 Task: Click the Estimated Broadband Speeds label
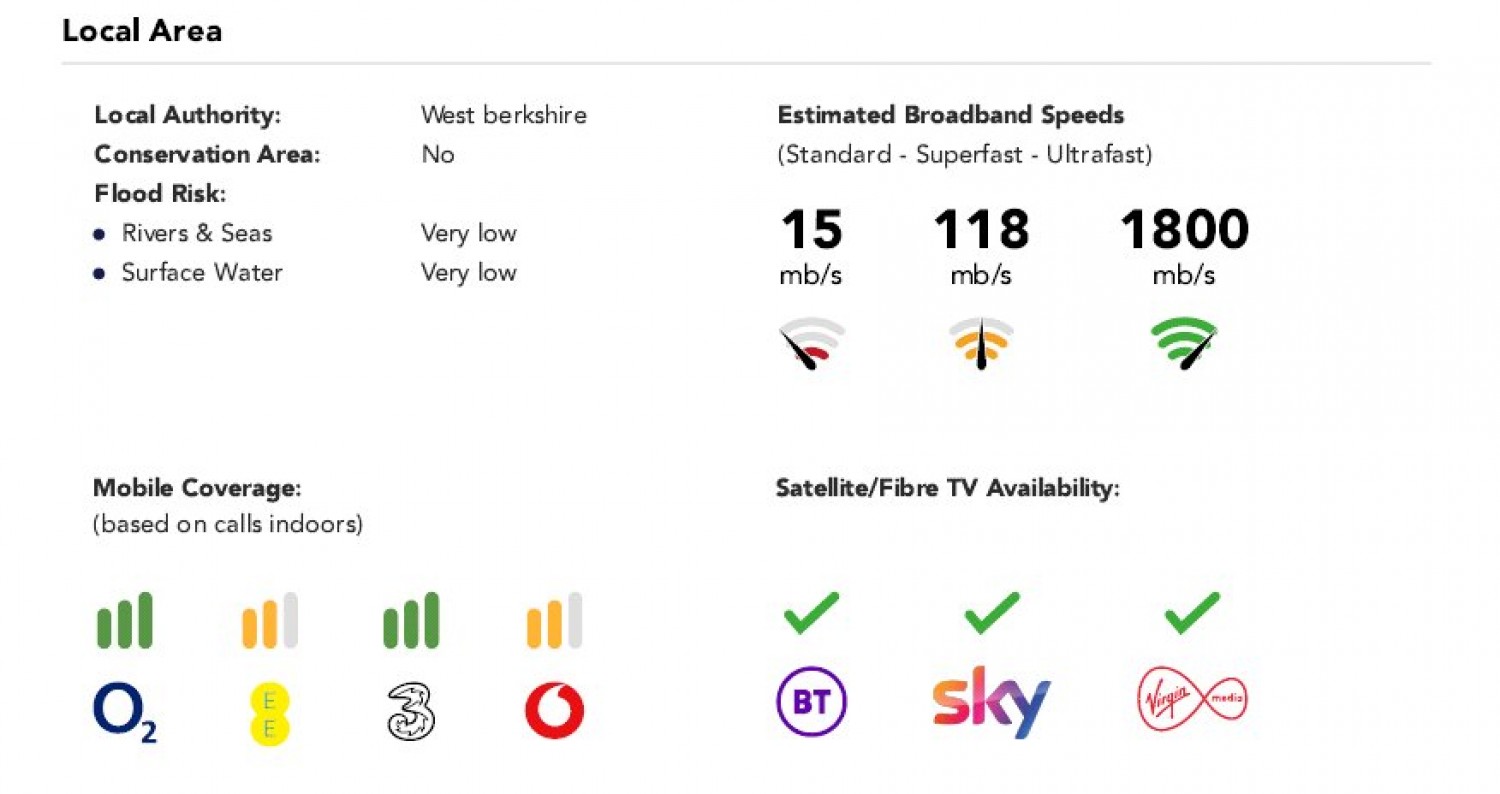pos(950,115)
